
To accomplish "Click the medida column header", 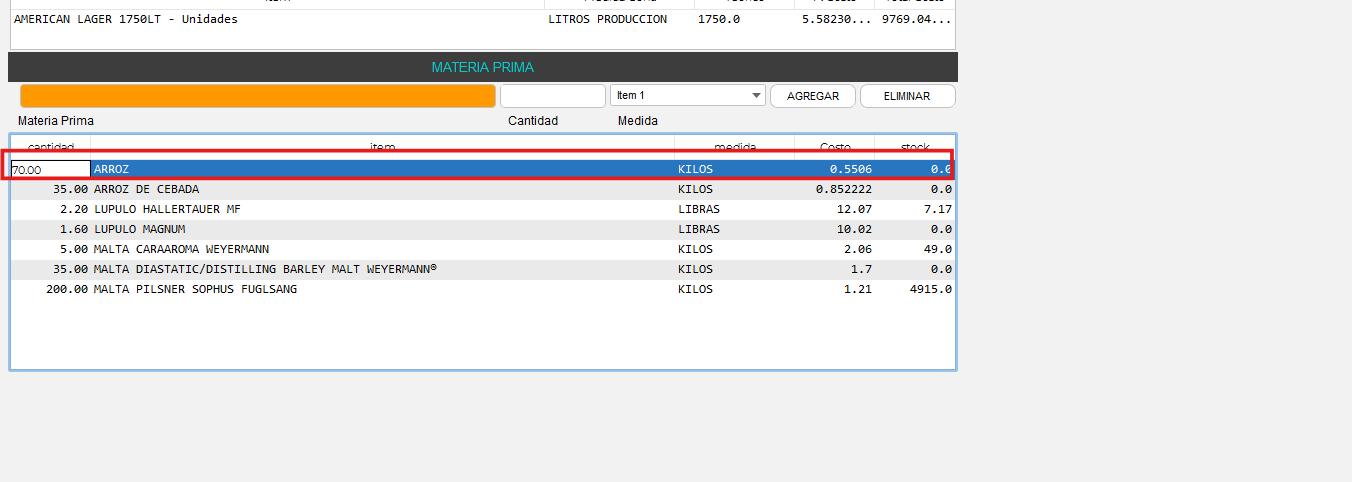I will [x=734, y=147].
